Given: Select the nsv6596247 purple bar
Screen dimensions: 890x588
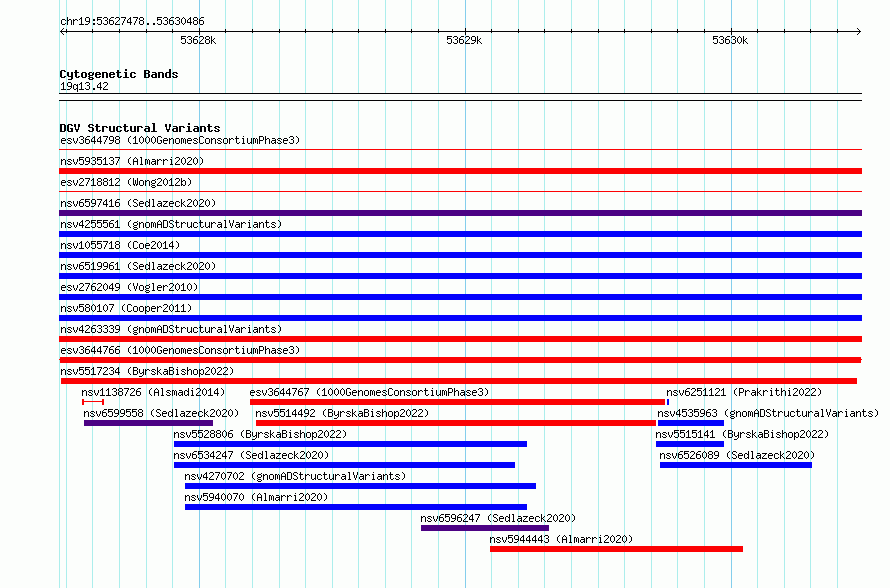Looking at the screenshot, I should coord(485,528).
